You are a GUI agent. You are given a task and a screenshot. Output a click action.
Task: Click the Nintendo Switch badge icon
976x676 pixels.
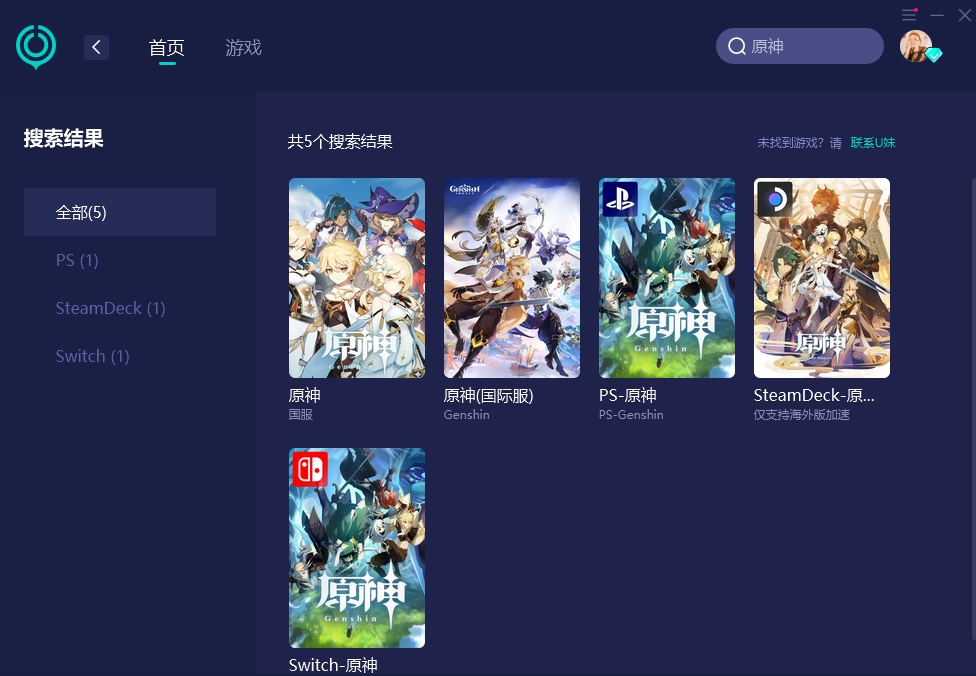310,469
